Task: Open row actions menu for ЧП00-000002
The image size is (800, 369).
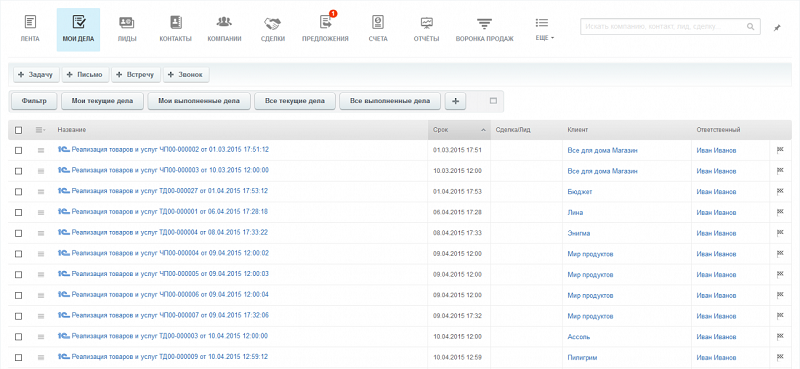Action: point(41,151)
